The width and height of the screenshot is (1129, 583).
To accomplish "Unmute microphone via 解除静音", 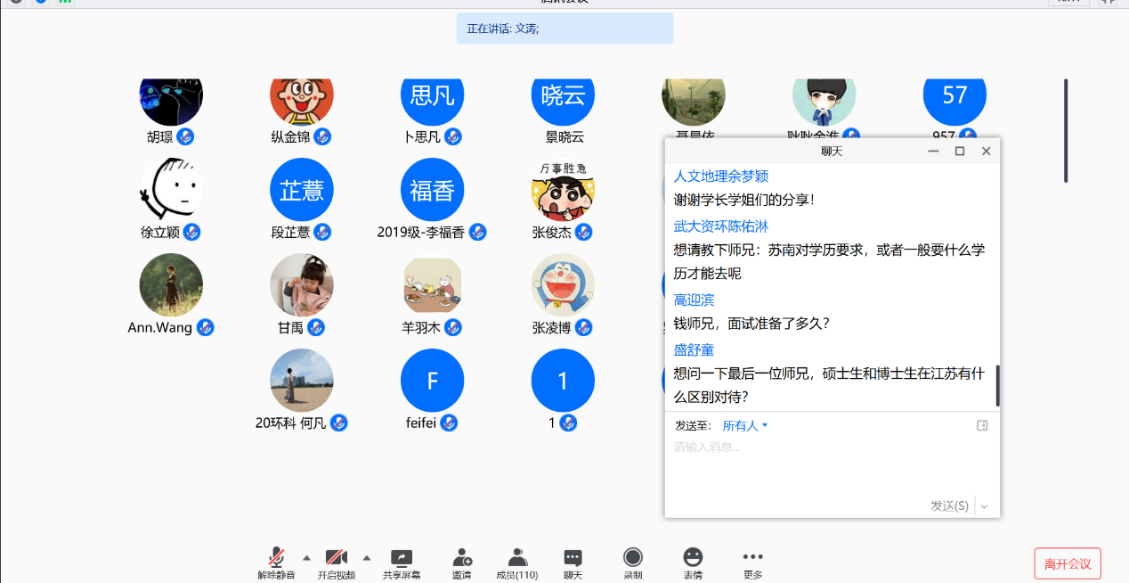I will pyautogui.click(x=276, y=558).
